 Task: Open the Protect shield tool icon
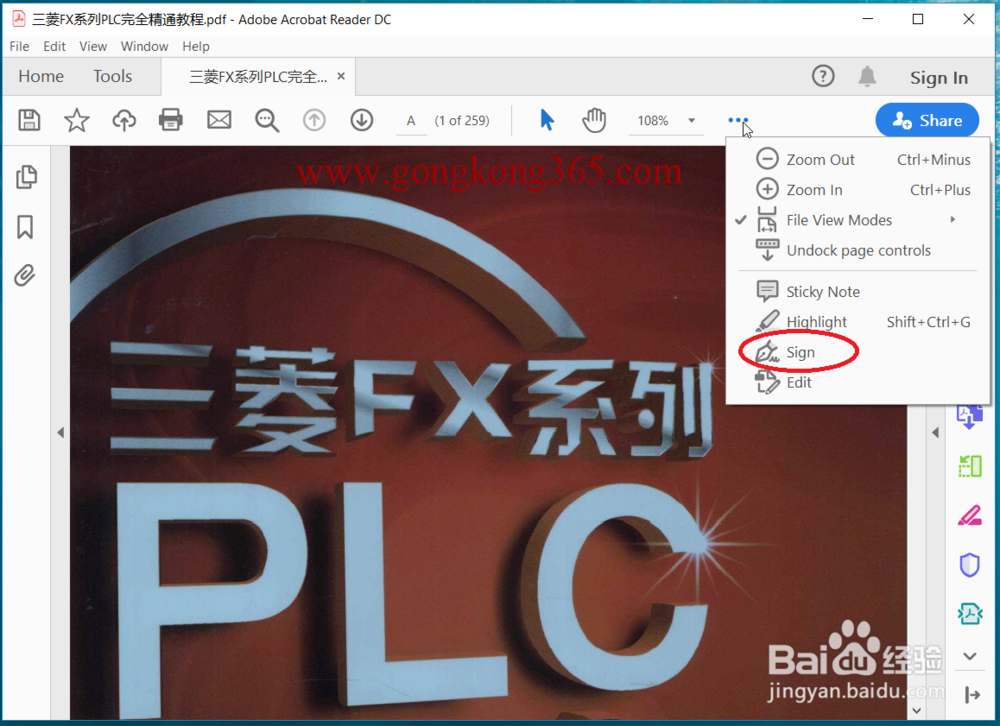pyautogui.click(x=969, y=565)
